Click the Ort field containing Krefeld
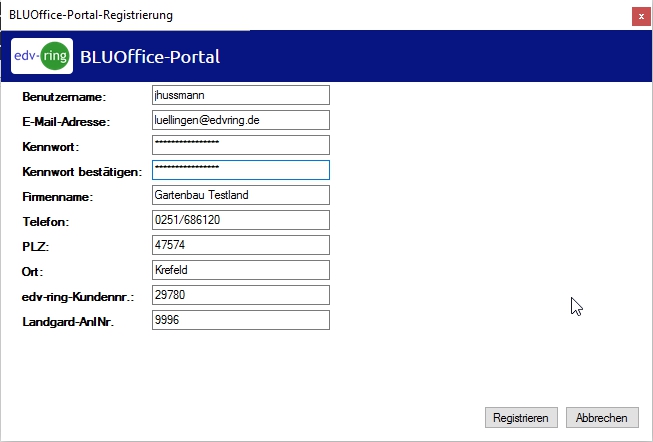Image resolution: width=653 pixels, height=442 pixels. pos(240,270)
